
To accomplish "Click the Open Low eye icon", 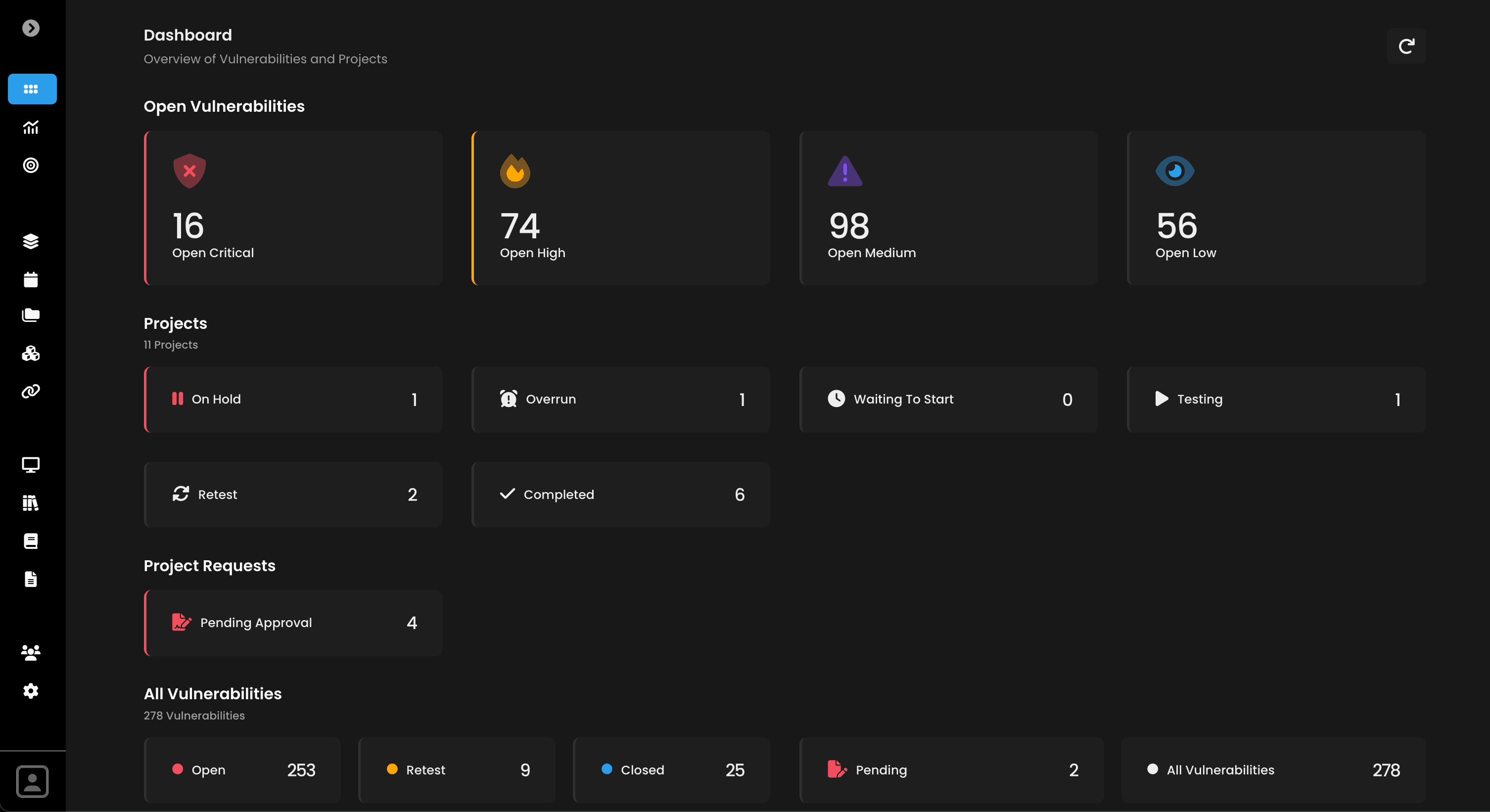I will click(x=1175, y=170).
